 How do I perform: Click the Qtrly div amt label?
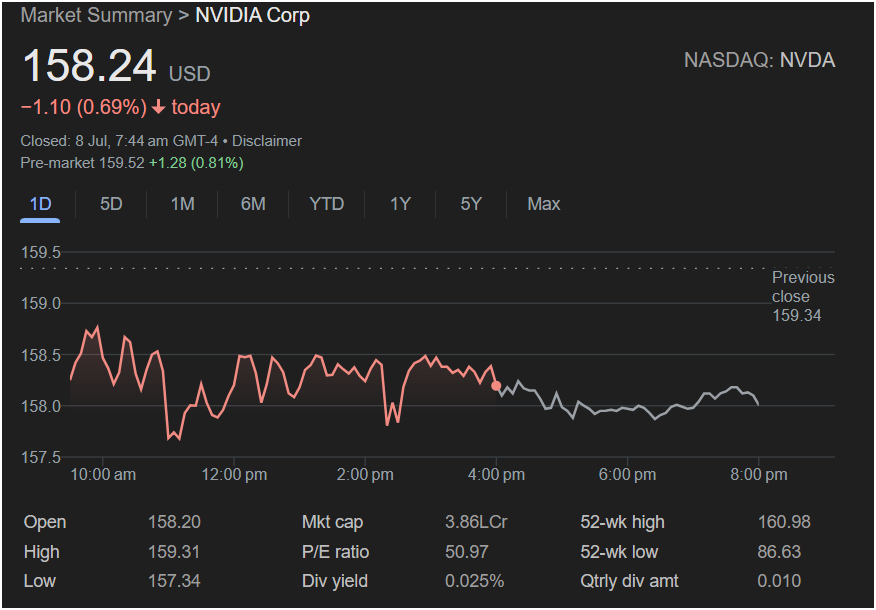(x=630, y=581)
